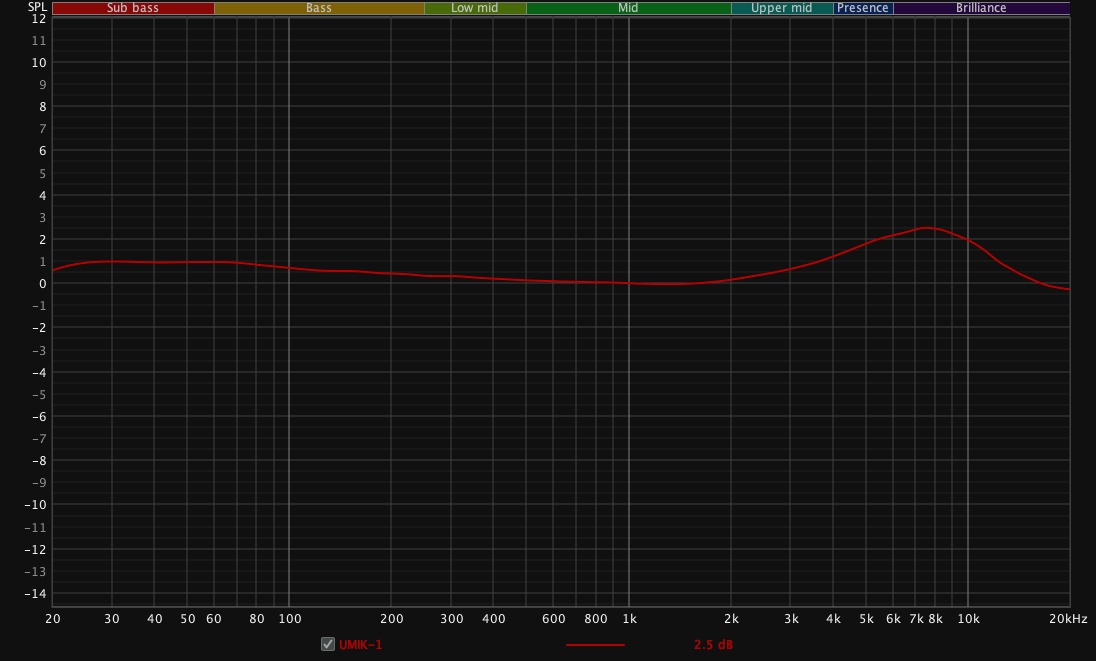Click the Mid band header
Viewport: 1096px width, 661px height.
pos(628,8)
